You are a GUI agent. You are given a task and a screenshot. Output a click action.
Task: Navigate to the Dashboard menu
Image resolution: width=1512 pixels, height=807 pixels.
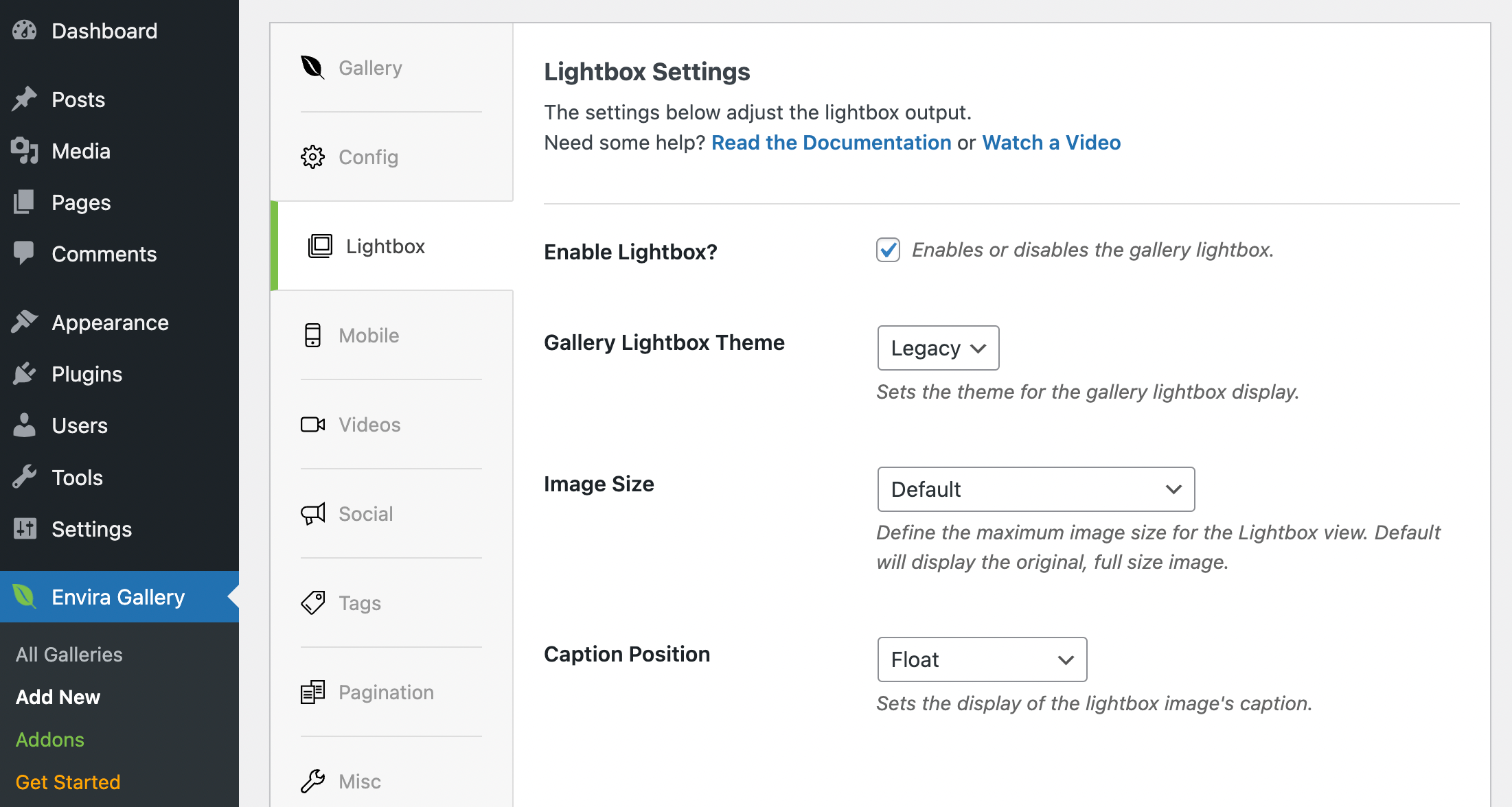click(104, 31)
